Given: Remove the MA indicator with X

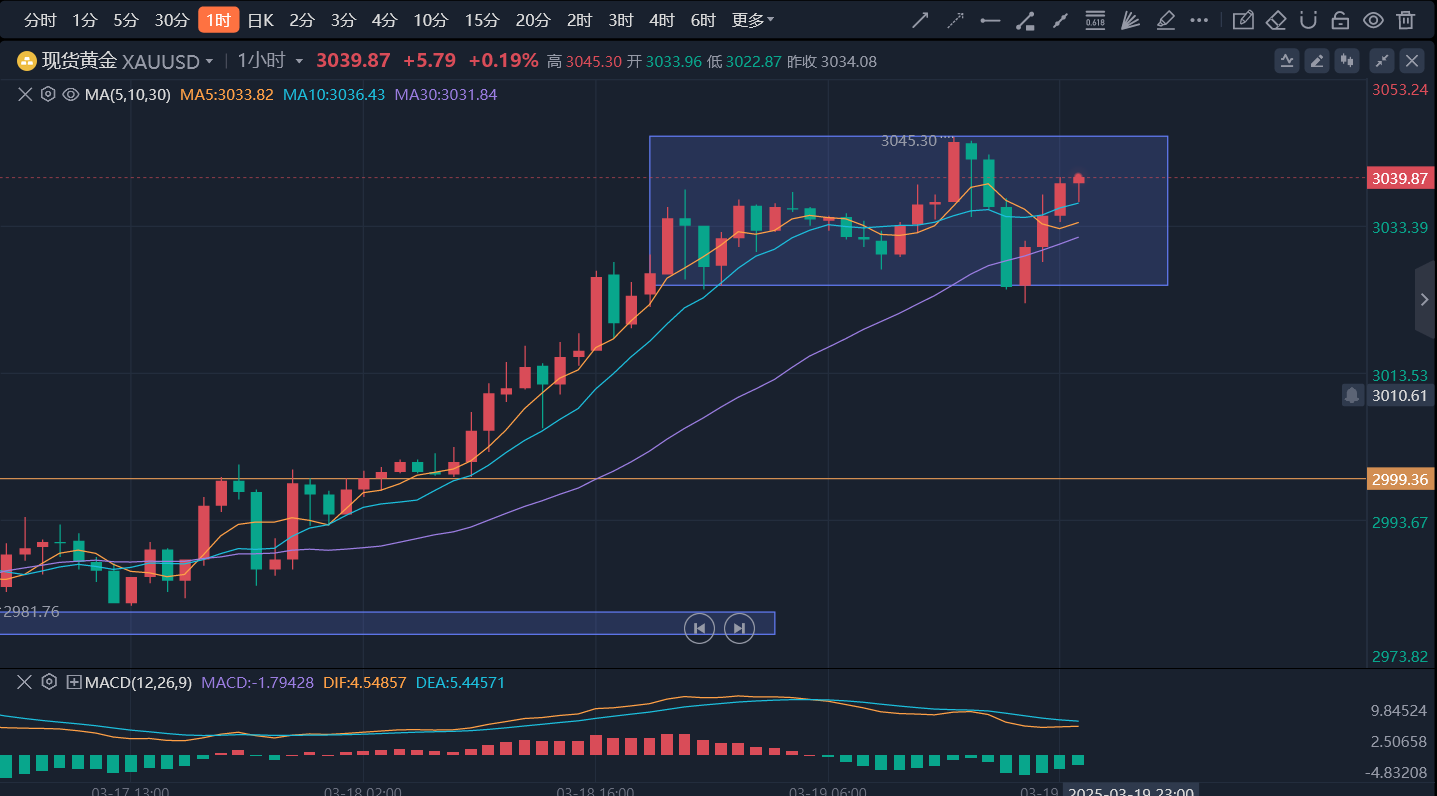Looking at the screenshot, I should pos(25,95).
